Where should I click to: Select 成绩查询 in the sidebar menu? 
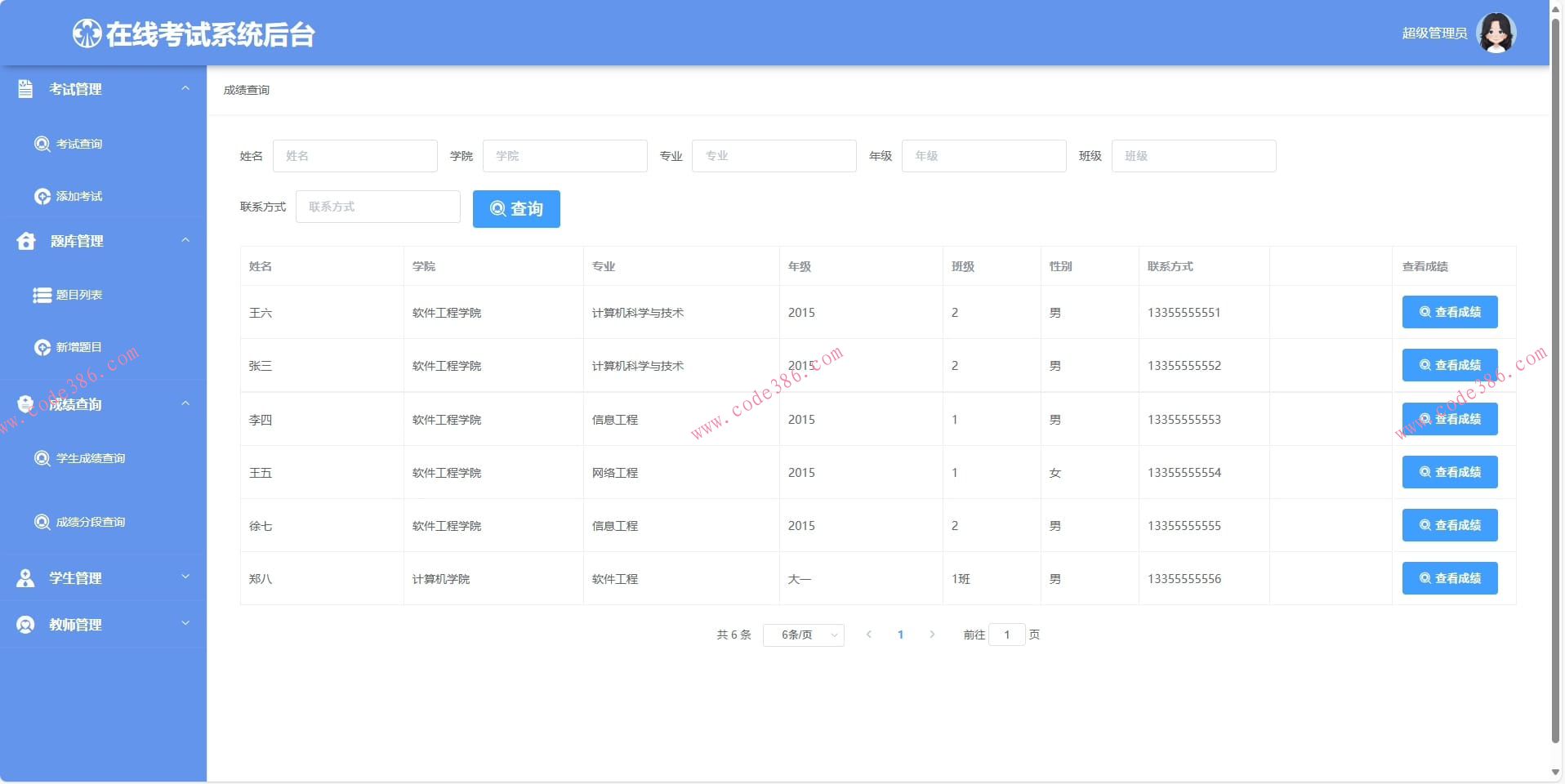click(75, 403)
